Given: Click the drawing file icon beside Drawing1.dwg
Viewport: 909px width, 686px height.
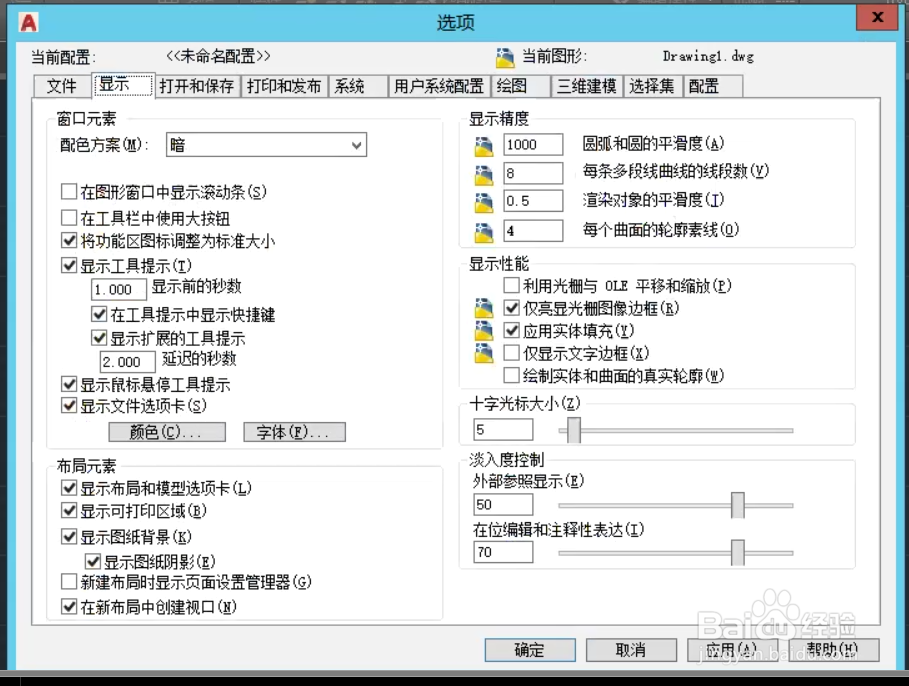Looking at the screenshot, I should click(x=507, y=56).
